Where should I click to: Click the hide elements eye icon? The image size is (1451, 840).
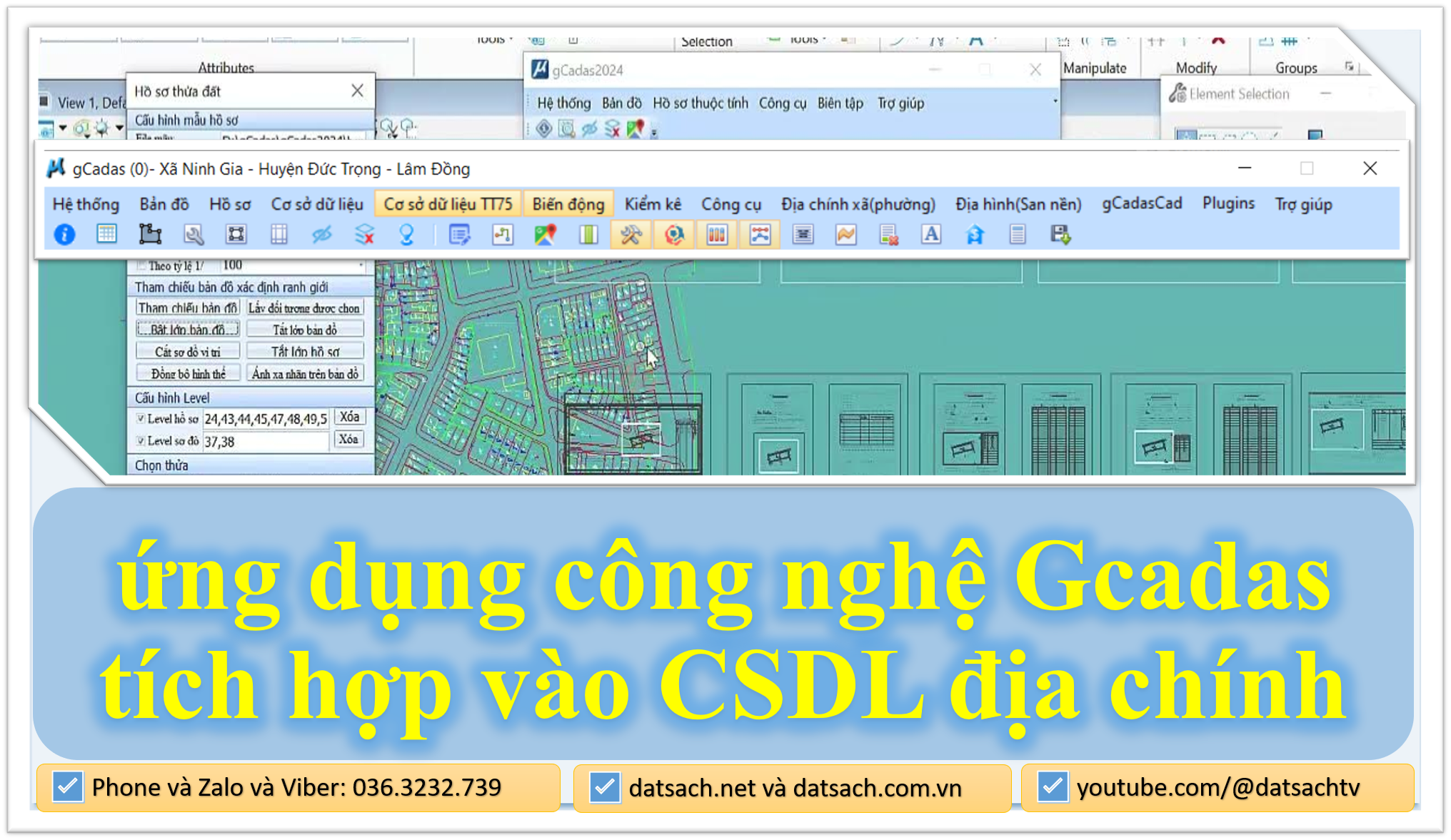coord(321,234)
